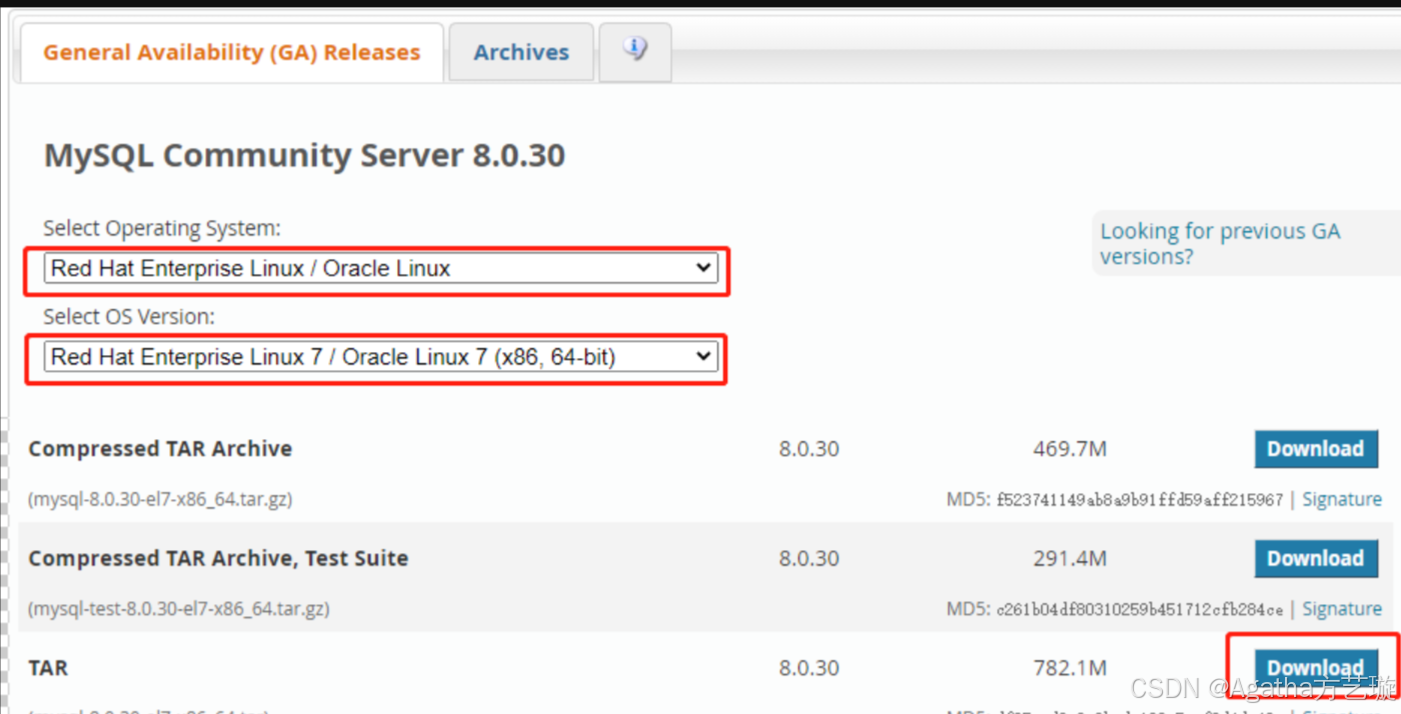Download the TAR package (782.1M)
This screenshot has height=714, width=1401.
[x=1316, y=667]
